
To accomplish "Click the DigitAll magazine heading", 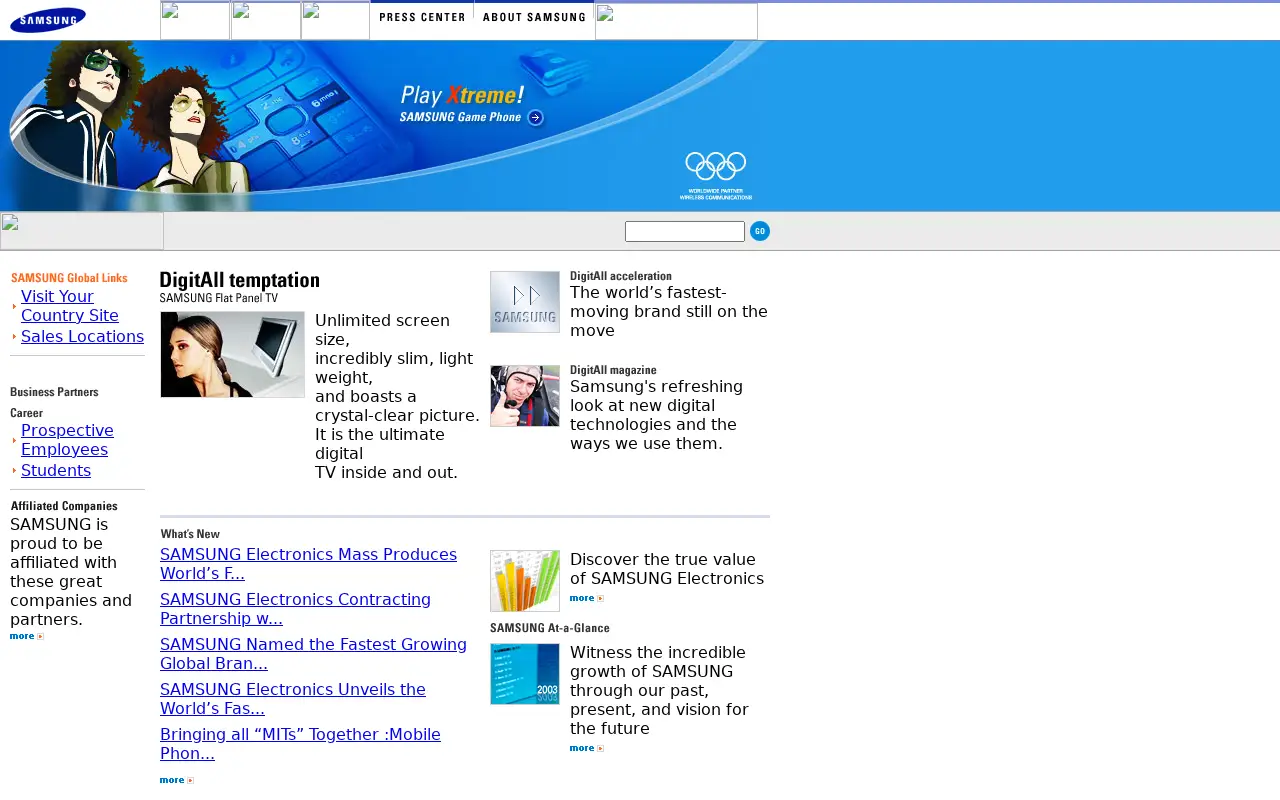I will click(x=613, y=370).
